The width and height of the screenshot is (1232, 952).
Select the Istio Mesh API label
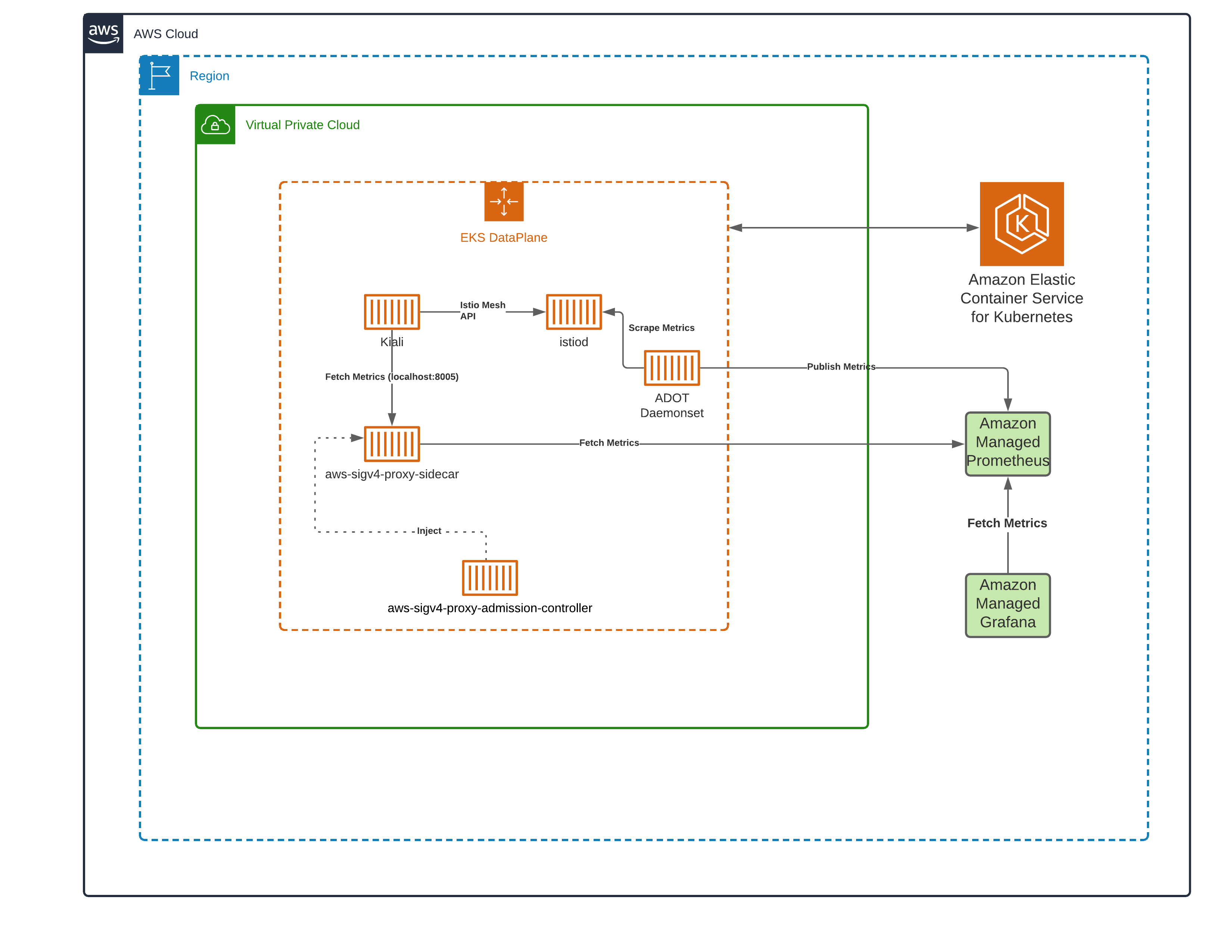pos(482,310)
